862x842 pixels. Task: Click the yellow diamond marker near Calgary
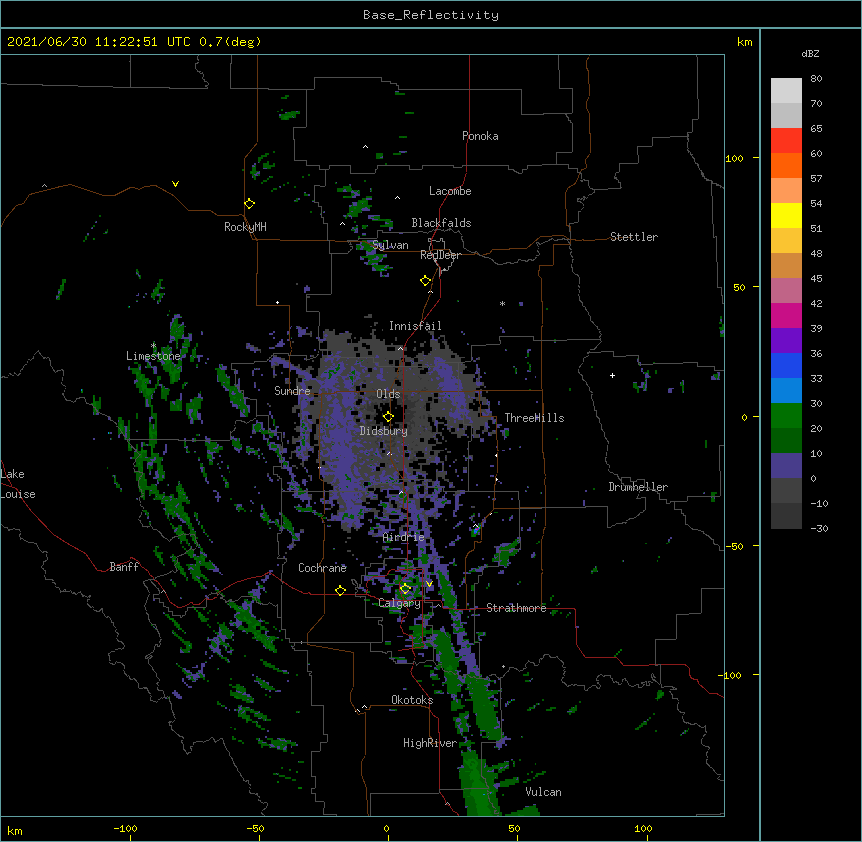405,589
